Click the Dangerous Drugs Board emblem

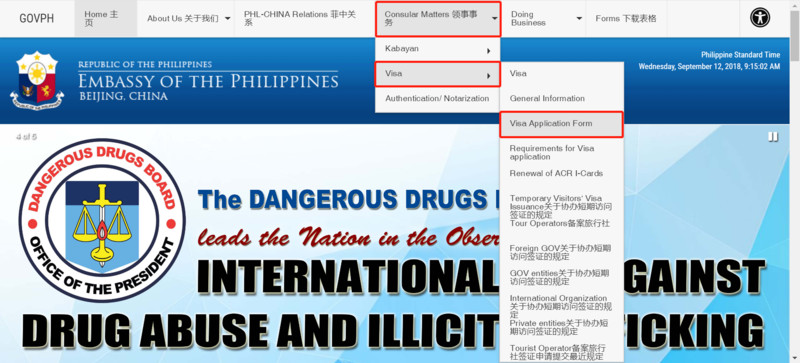coord(102,221)
